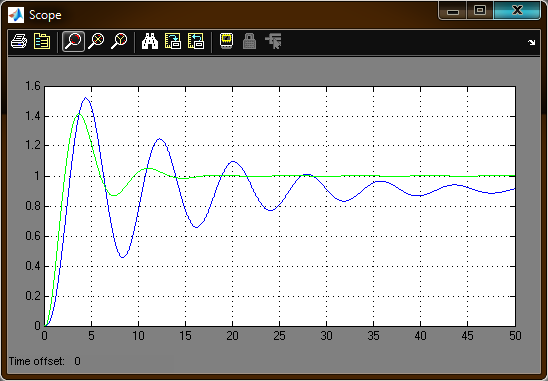Click the y-axis label 1.6
Viewport: 548px width, 381px height.
click(33, 86)
